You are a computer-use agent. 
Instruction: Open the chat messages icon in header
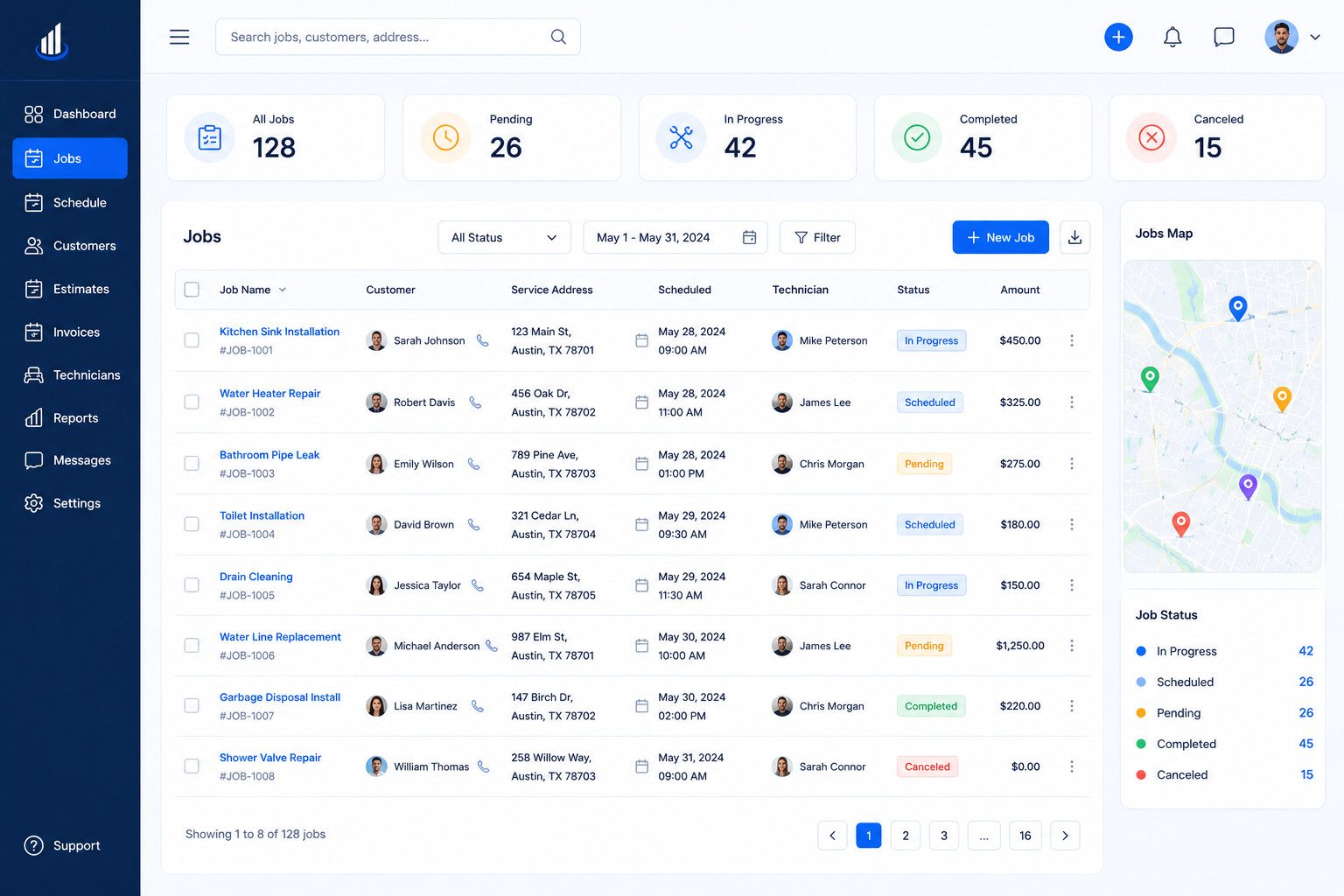[1224, 37]
